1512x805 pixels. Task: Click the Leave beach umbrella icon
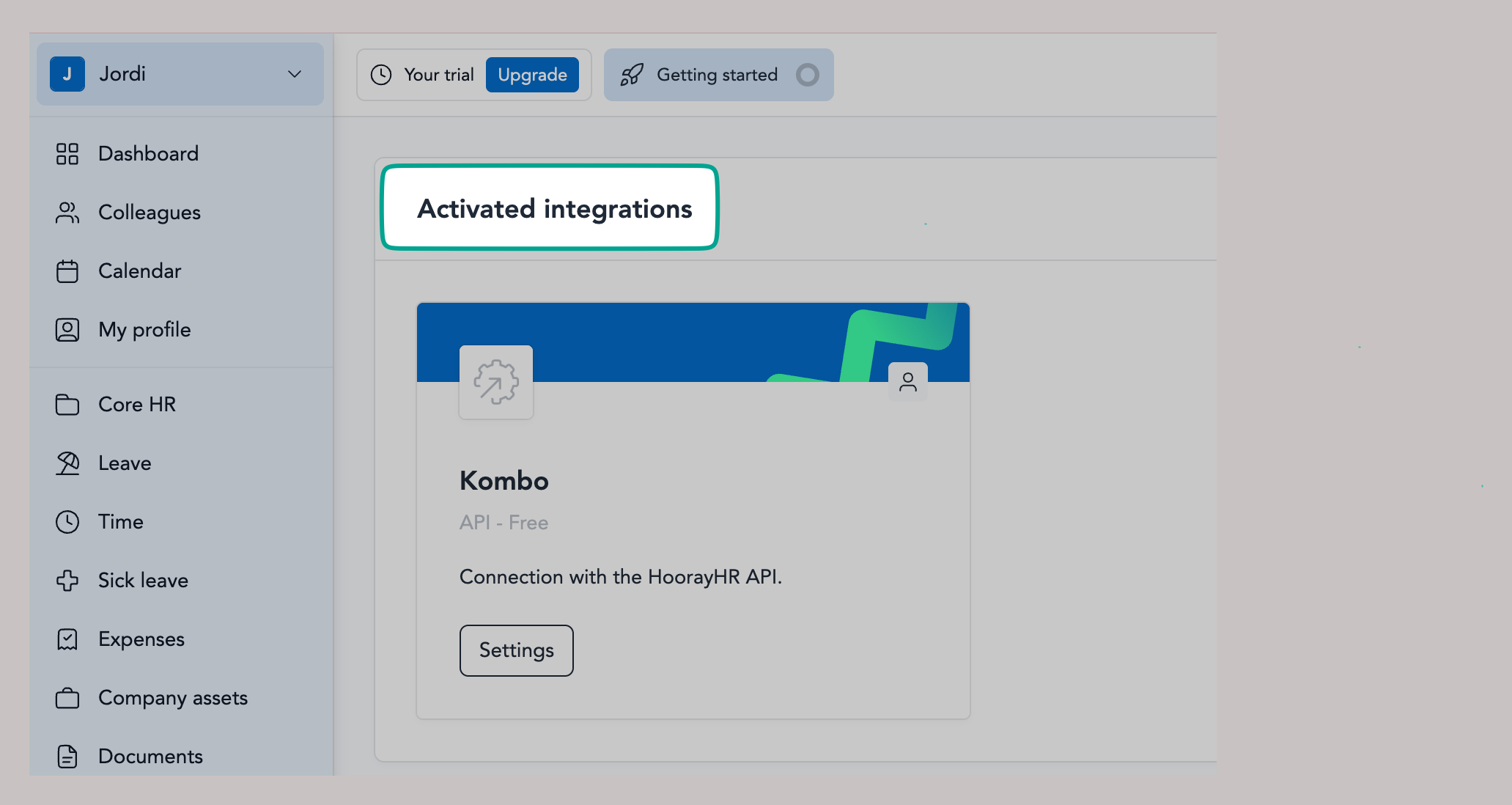click(x=67, y=463)
